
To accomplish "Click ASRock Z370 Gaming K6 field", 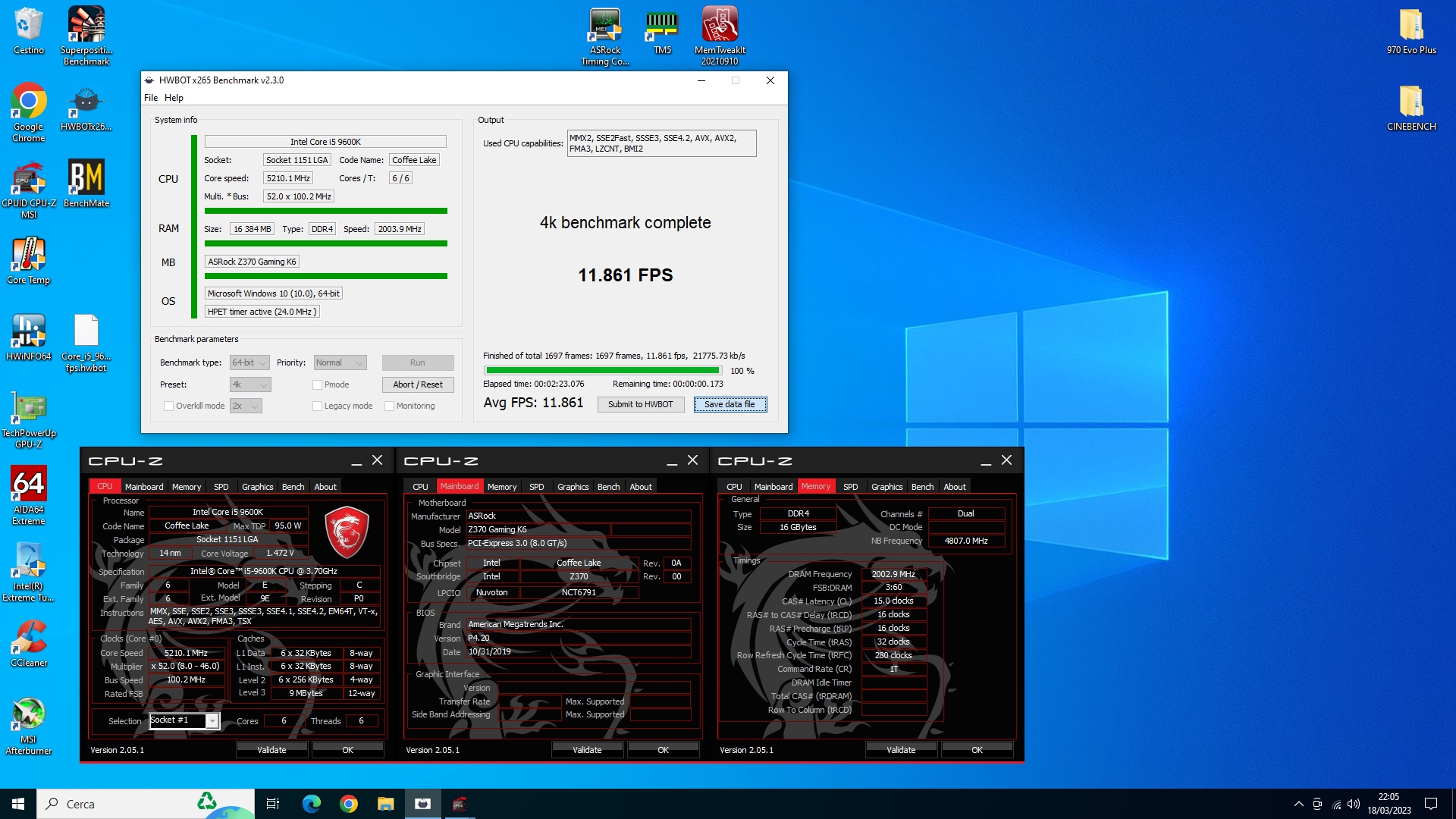I will tap(252, 262).
